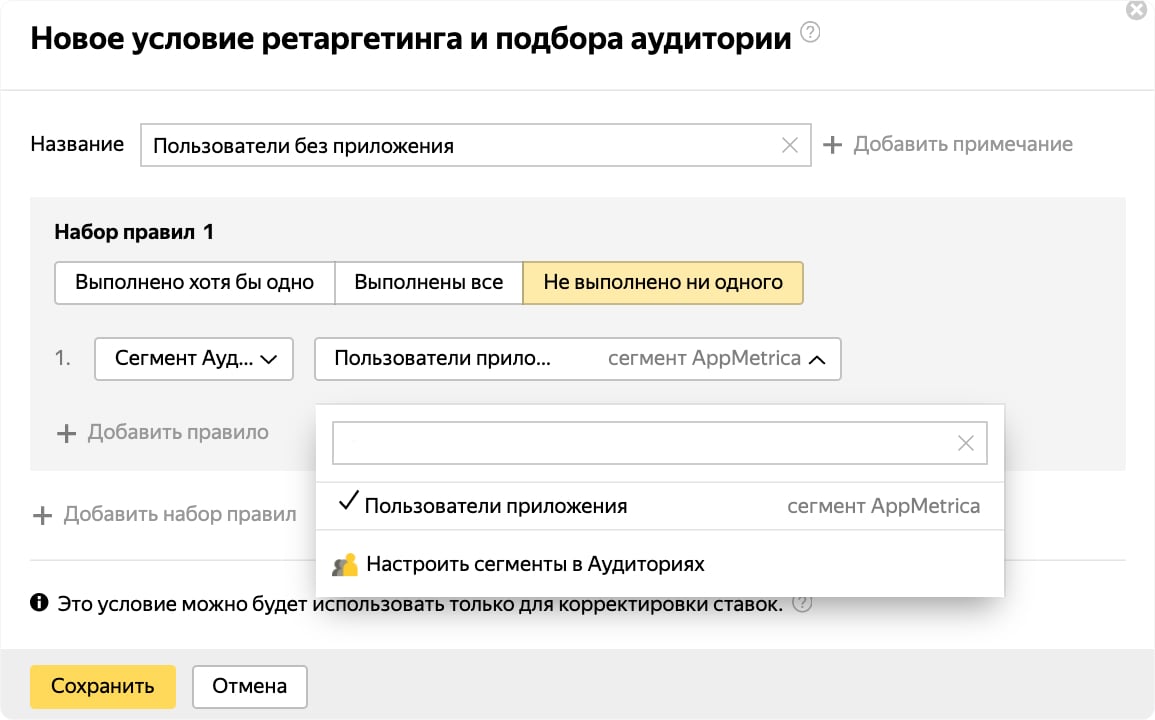The image size is (1155, 720).
Task: Select the Выполнены все option
Action: 428,282
